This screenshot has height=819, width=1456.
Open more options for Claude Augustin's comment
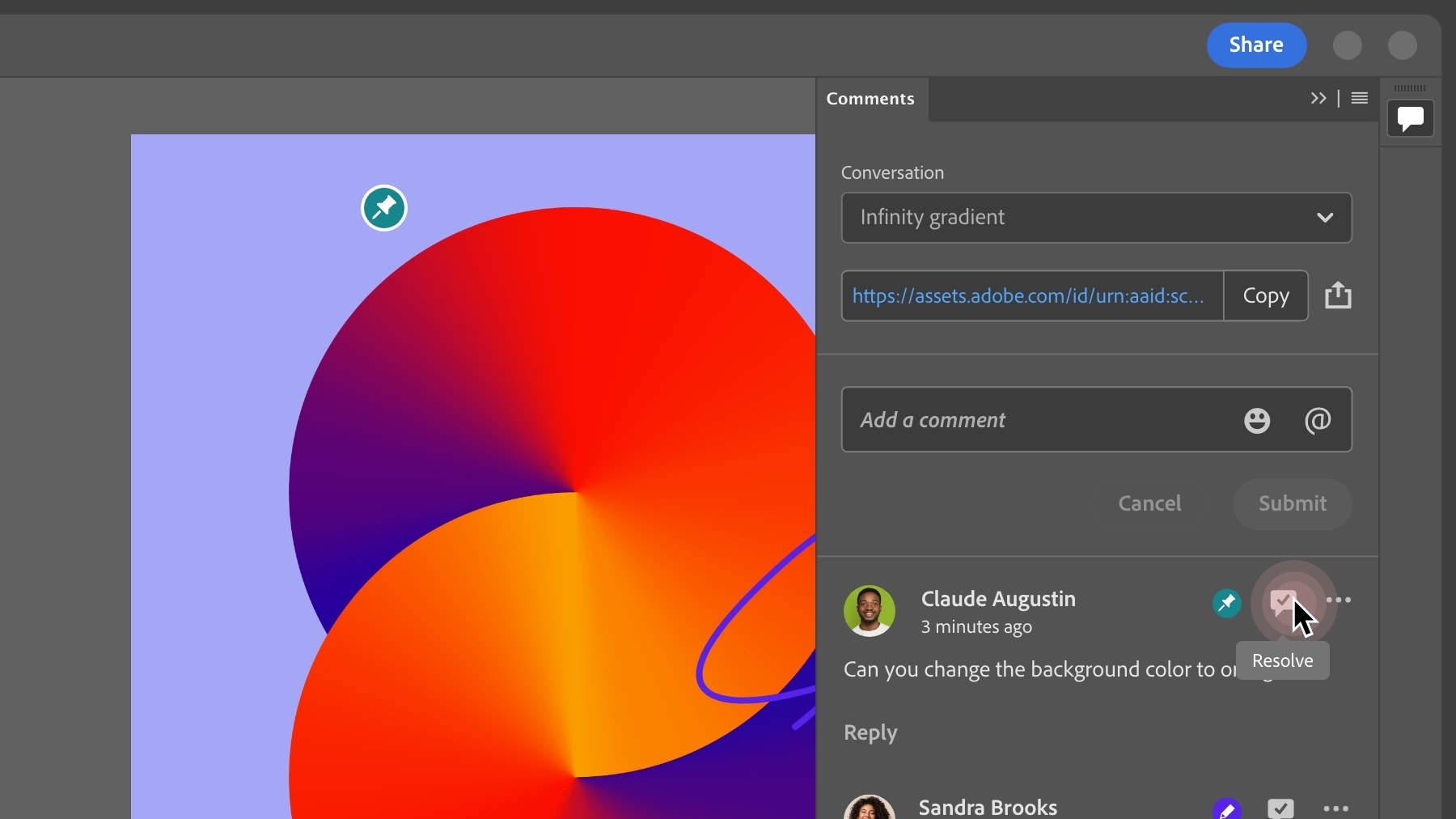1339,600
